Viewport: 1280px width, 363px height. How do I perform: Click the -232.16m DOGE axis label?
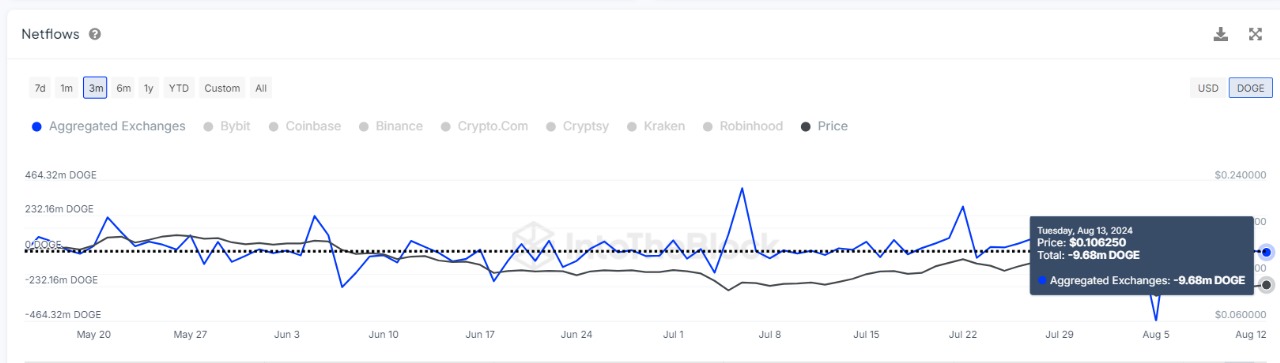click(61, 280)
